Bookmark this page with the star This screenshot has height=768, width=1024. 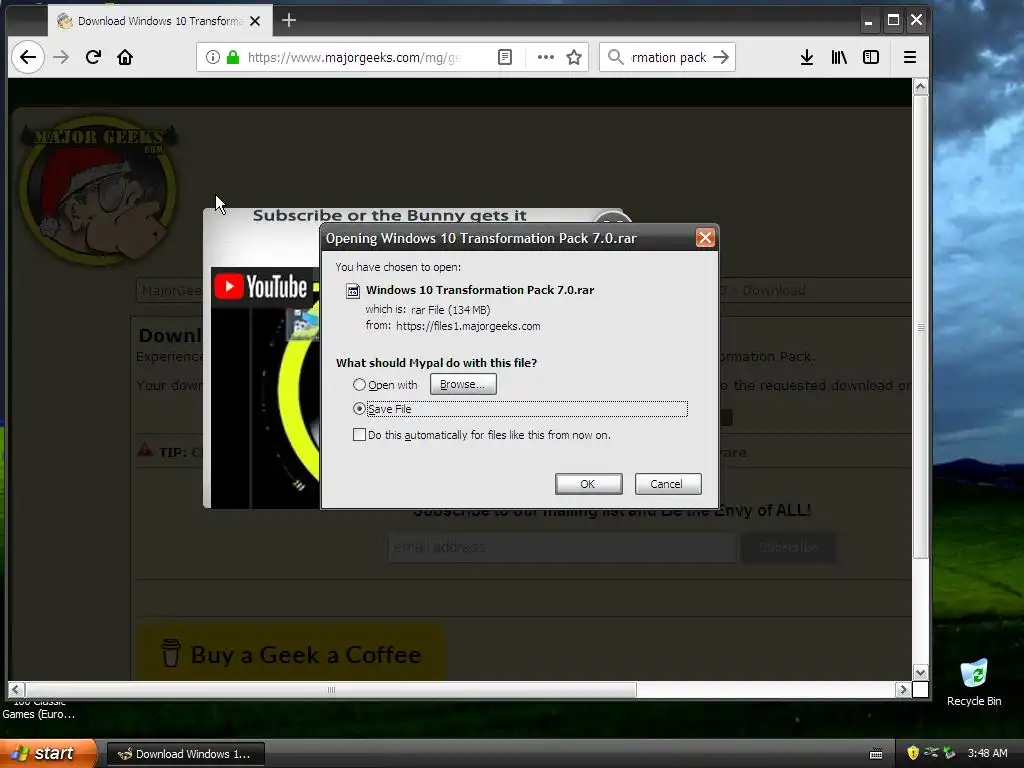574,57
